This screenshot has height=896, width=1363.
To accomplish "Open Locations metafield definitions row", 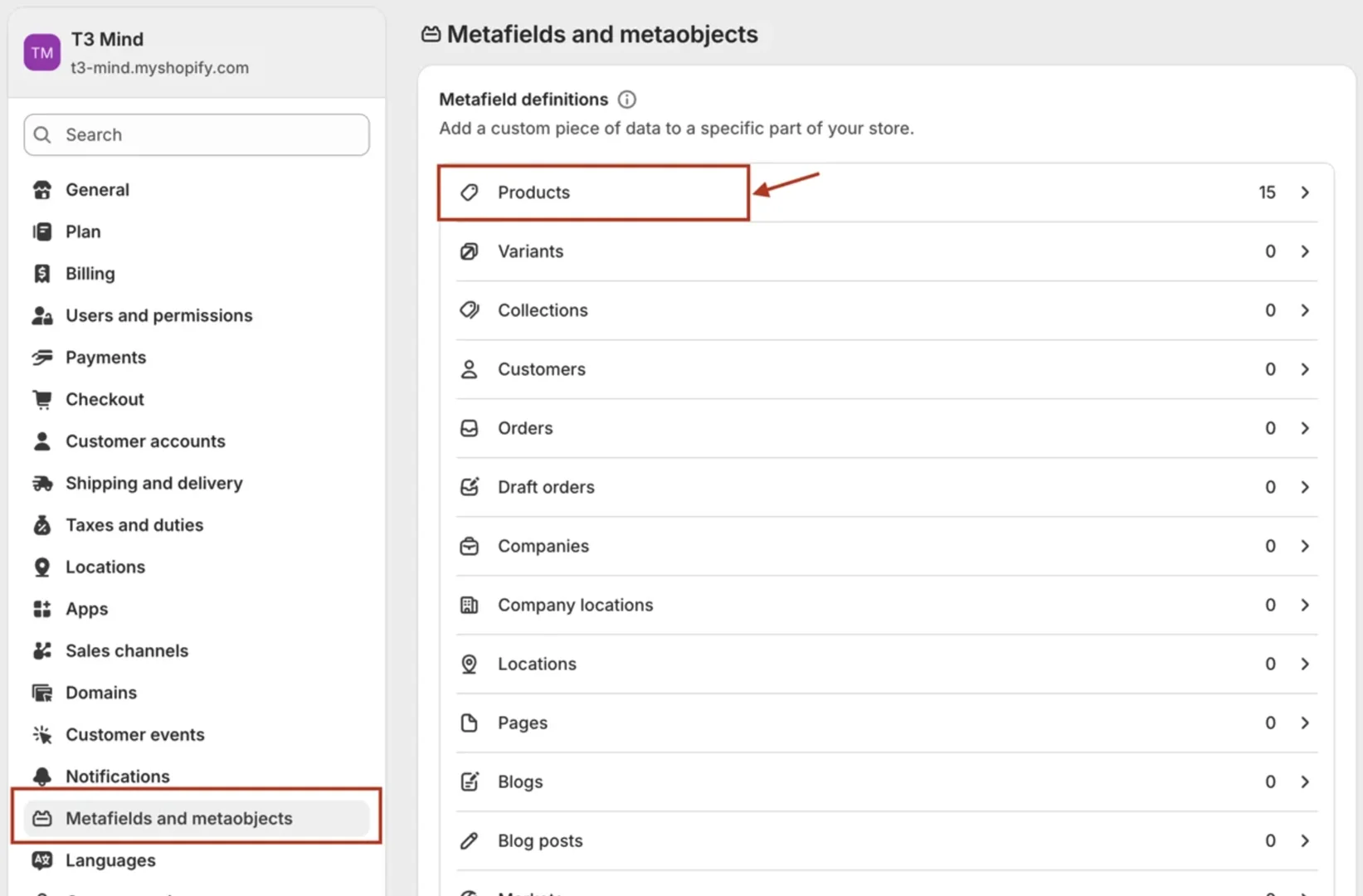I will point(887,665).
